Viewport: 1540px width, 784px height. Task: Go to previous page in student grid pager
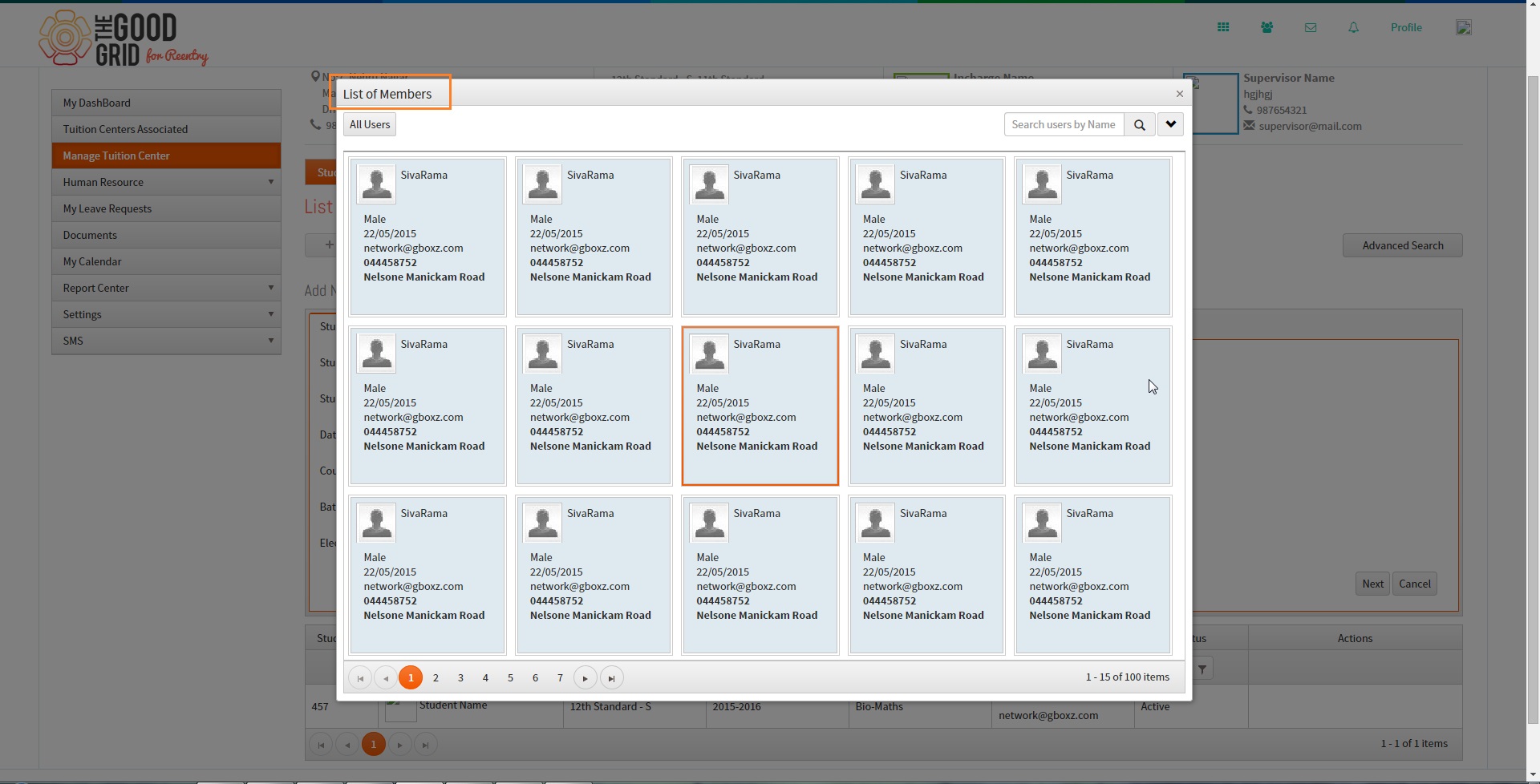(347, 745)
